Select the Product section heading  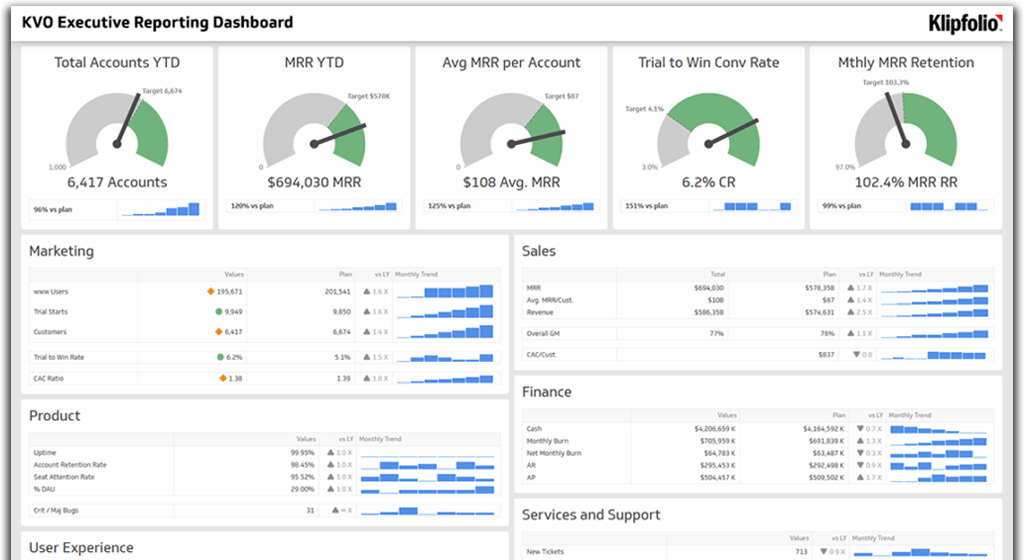coord(55,416)
